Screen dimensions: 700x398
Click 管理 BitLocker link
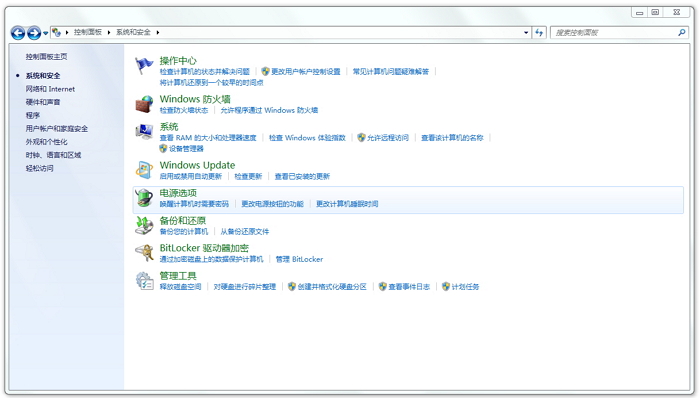[299, 259]
